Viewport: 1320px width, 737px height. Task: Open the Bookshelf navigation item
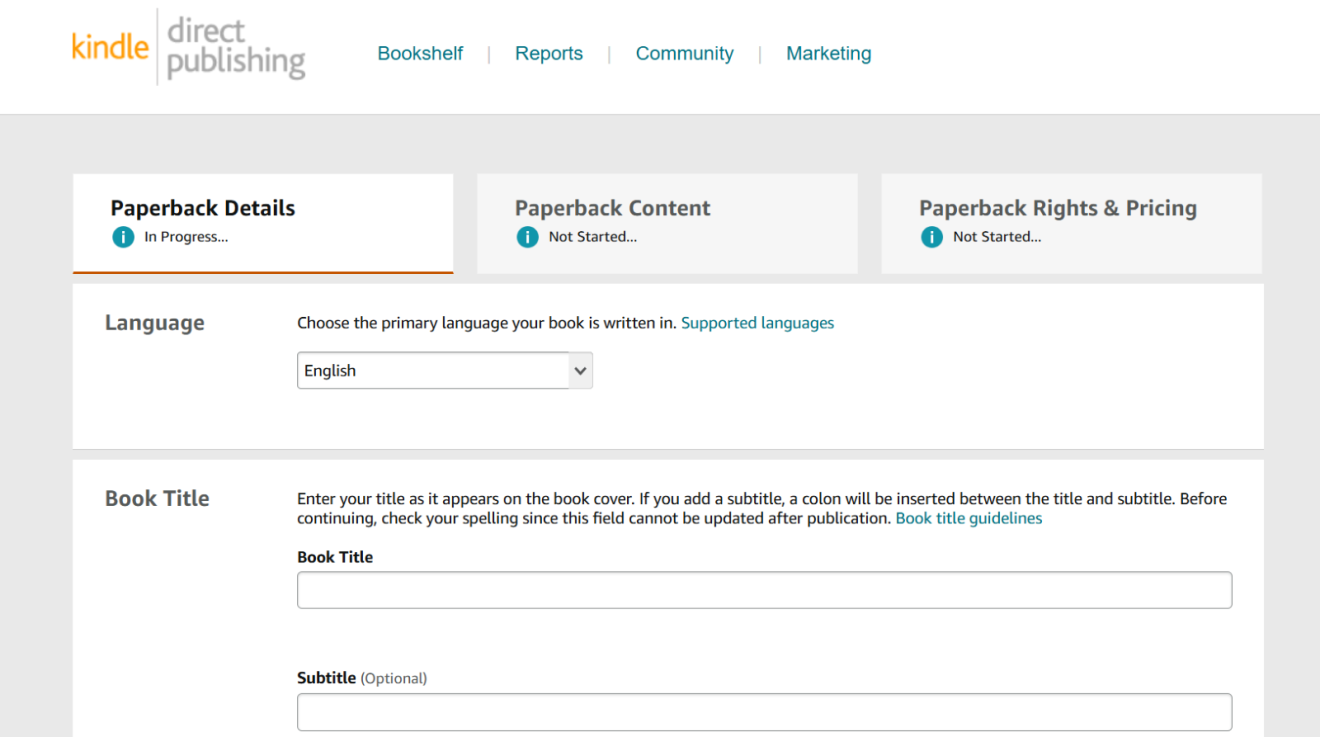tap(420, 54)
